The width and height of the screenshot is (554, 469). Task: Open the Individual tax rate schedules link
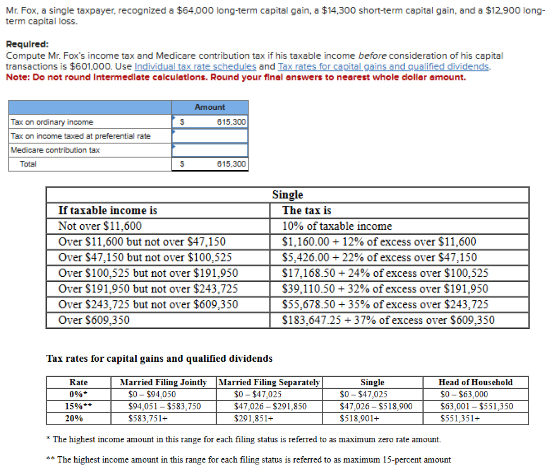tap(195, 66)
